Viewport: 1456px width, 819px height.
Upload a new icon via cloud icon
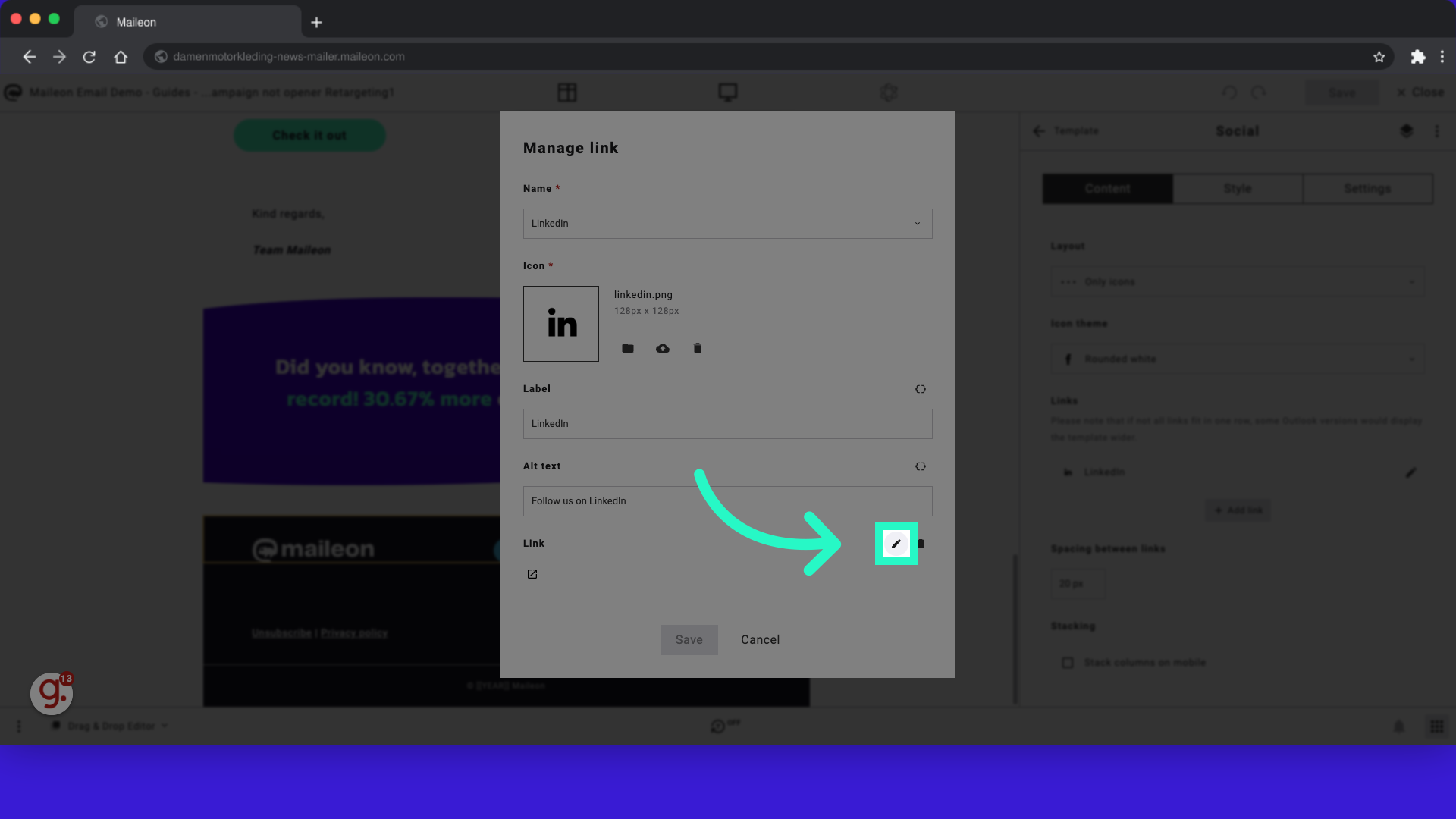coord(663,348)
